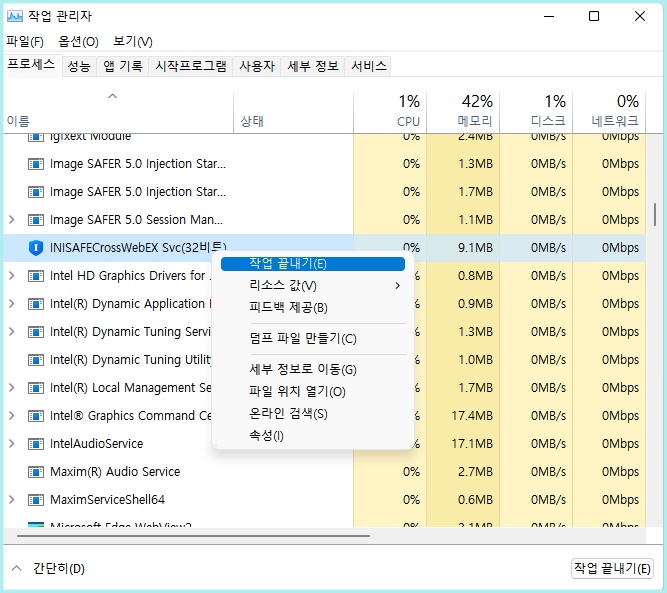The height and width of the screenshot is (593, 667).
Task: Click the INISAFECrossWebEX shield icon
Action: click(x=36, y=248)
